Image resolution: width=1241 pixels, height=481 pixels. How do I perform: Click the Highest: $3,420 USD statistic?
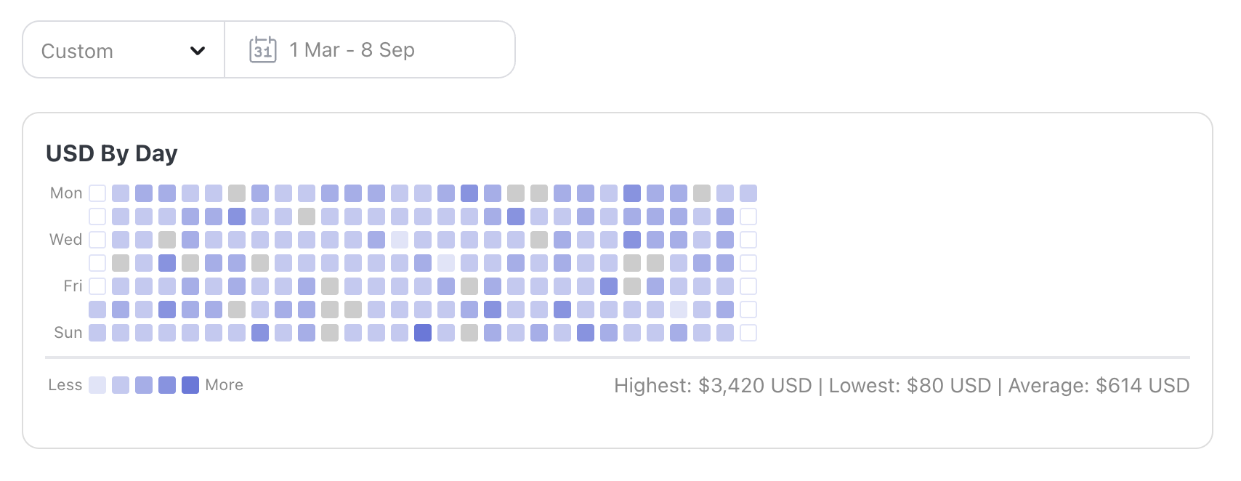(712, 386)
